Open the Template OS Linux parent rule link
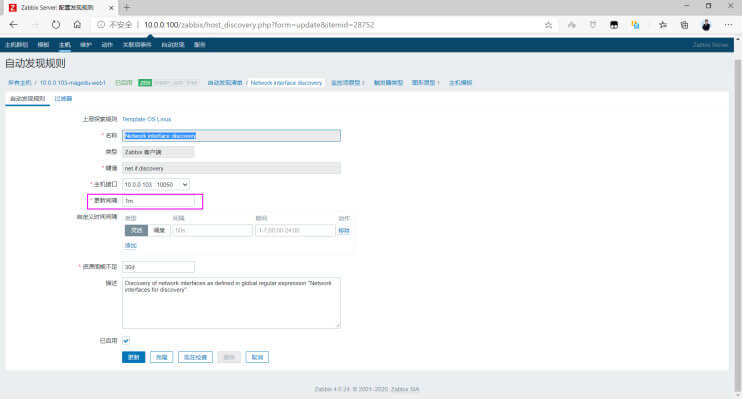742x399 pixels. (147, 119)
